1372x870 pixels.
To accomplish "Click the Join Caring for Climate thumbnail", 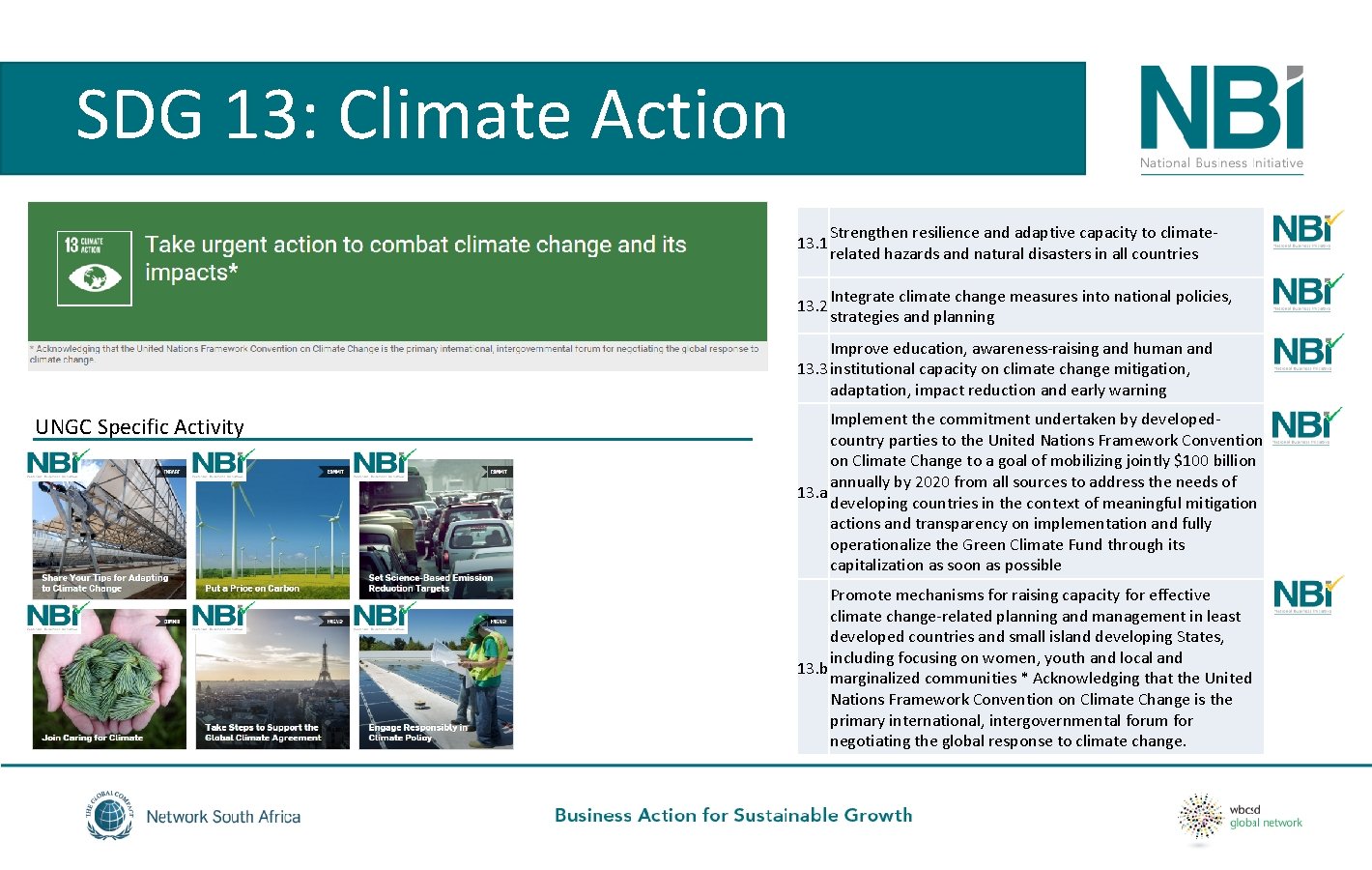I will point(109,677).
